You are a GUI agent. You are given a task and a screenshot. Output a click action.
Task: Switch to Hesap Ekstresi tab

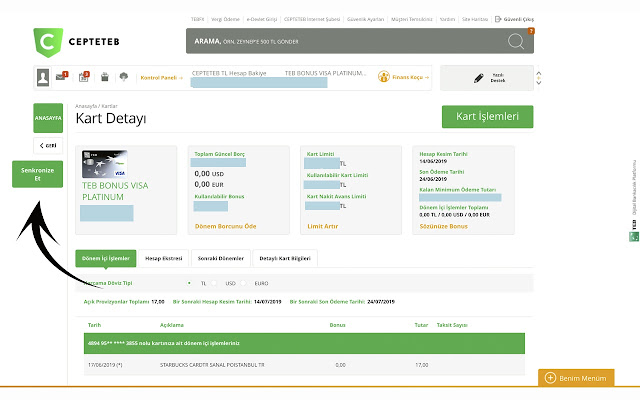[x=164, y=258]
